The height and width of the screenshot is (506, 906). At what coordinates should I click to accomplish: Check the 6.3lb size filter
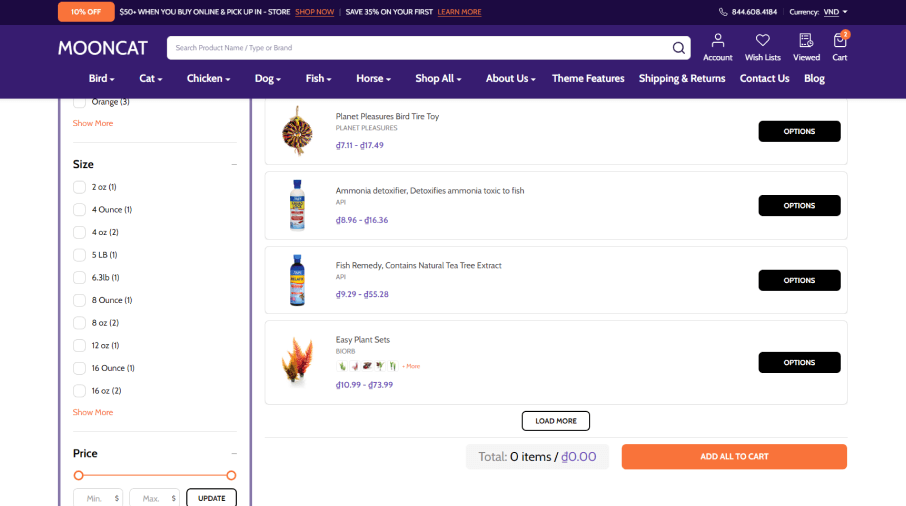(x=79, y=278)
